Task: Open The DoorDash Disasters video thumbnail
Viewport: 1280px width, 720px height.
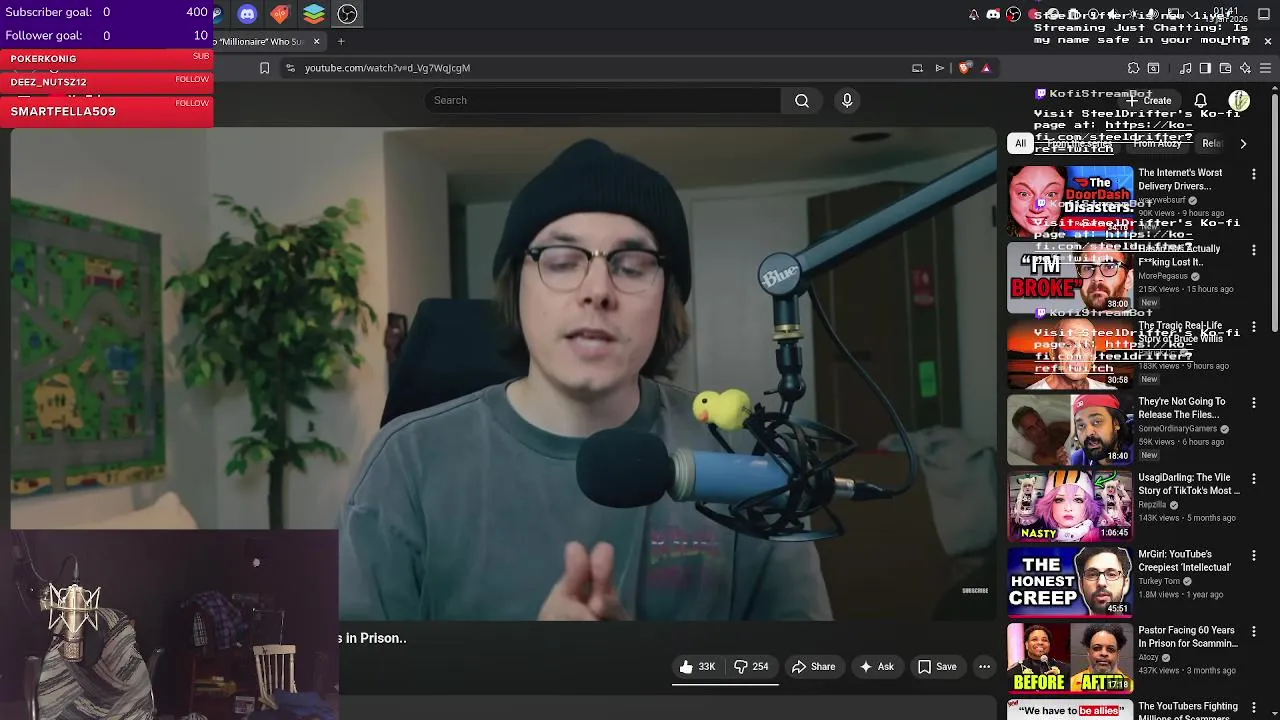Action: click(1070, 202)
